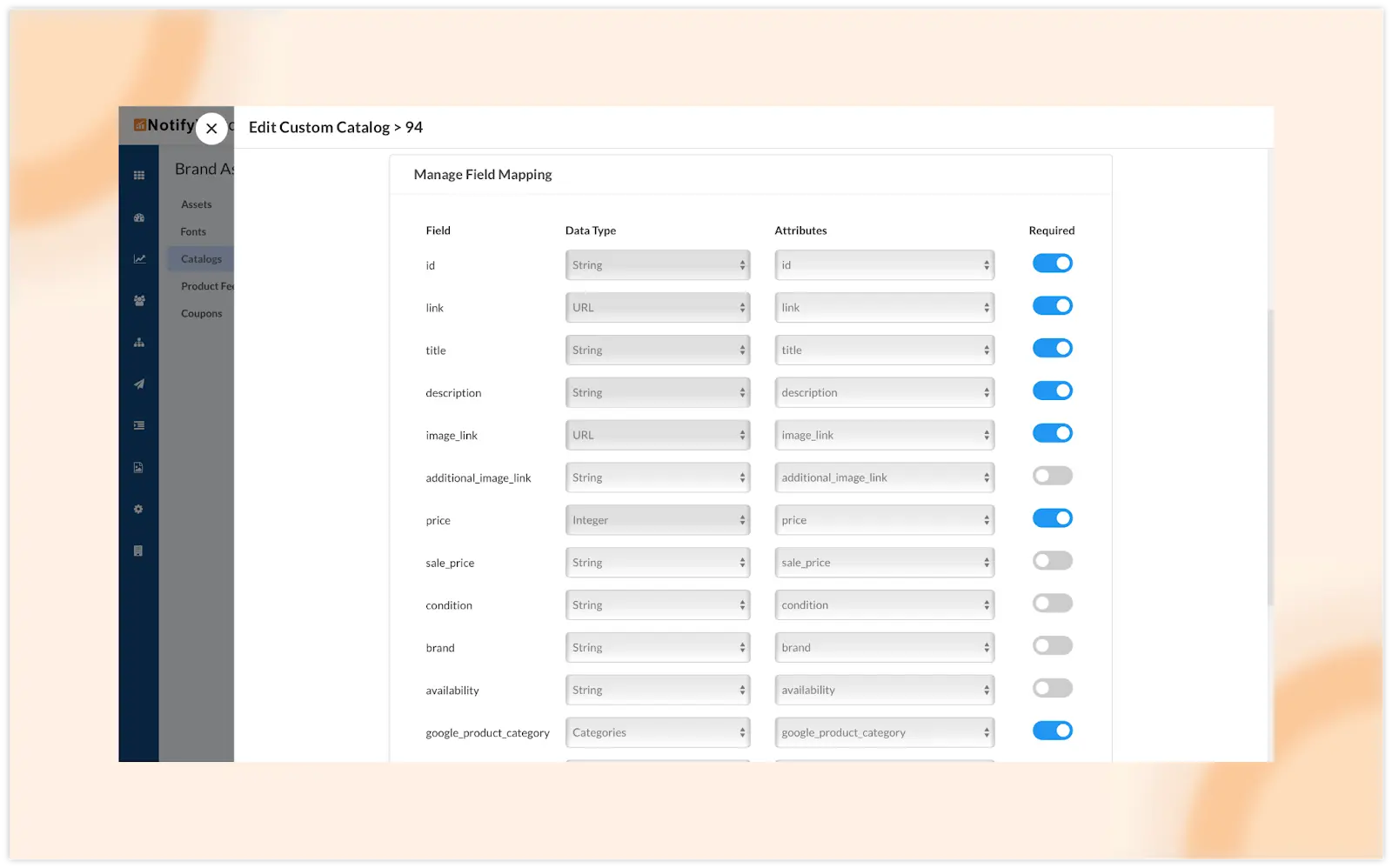1392x868 pixels.
Task: Select the users group icon in sidebar
Action: pos(138,301)
